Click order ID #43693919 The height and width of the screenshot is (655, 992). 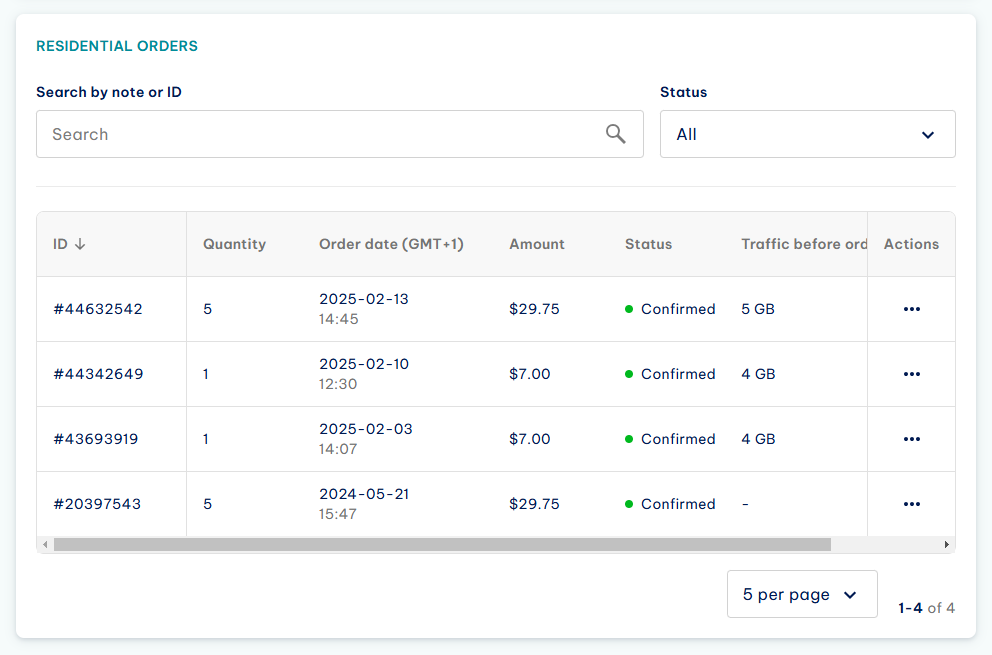pos(96,439)
